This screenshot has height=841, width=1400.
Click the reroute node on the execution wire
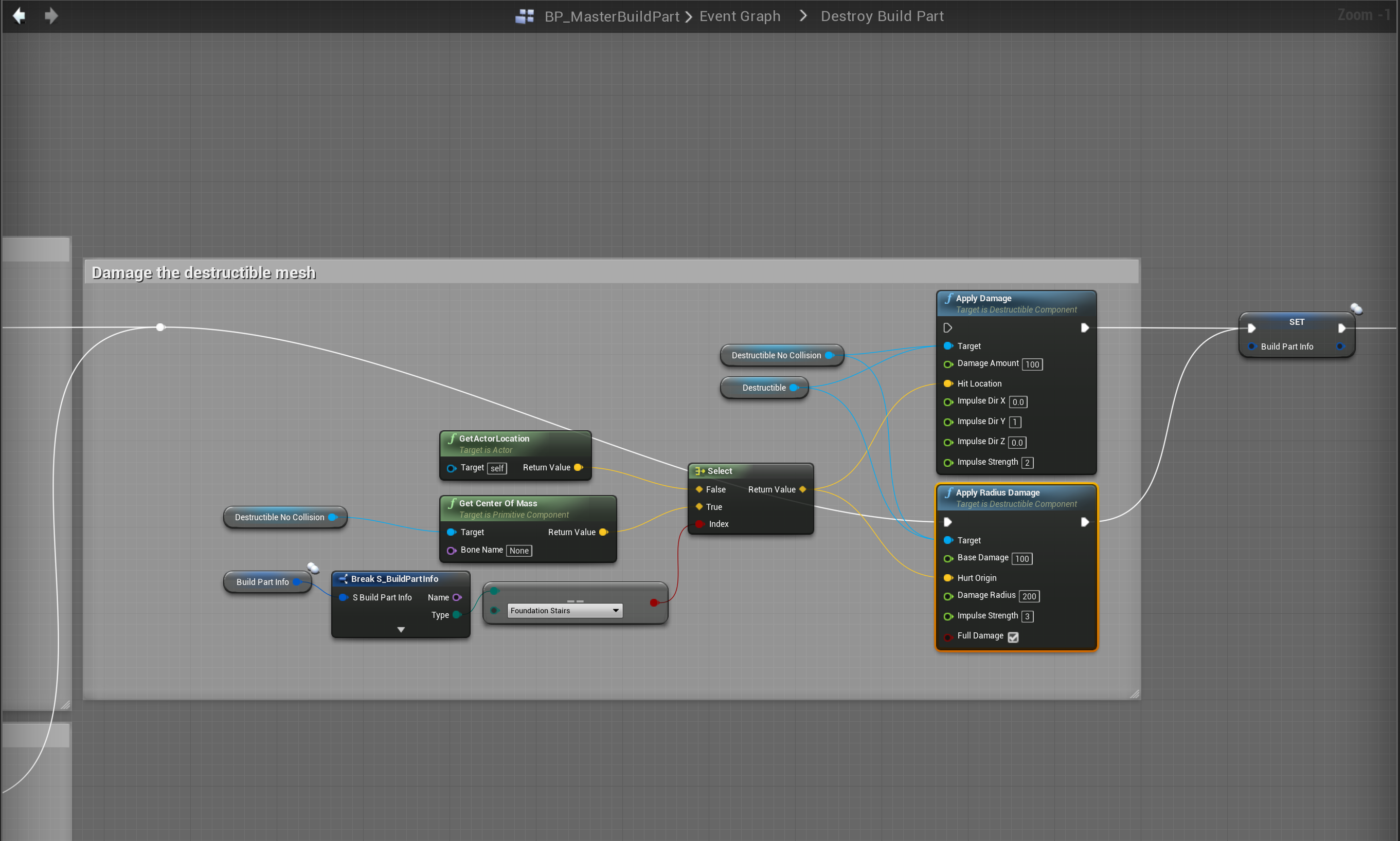160,327
